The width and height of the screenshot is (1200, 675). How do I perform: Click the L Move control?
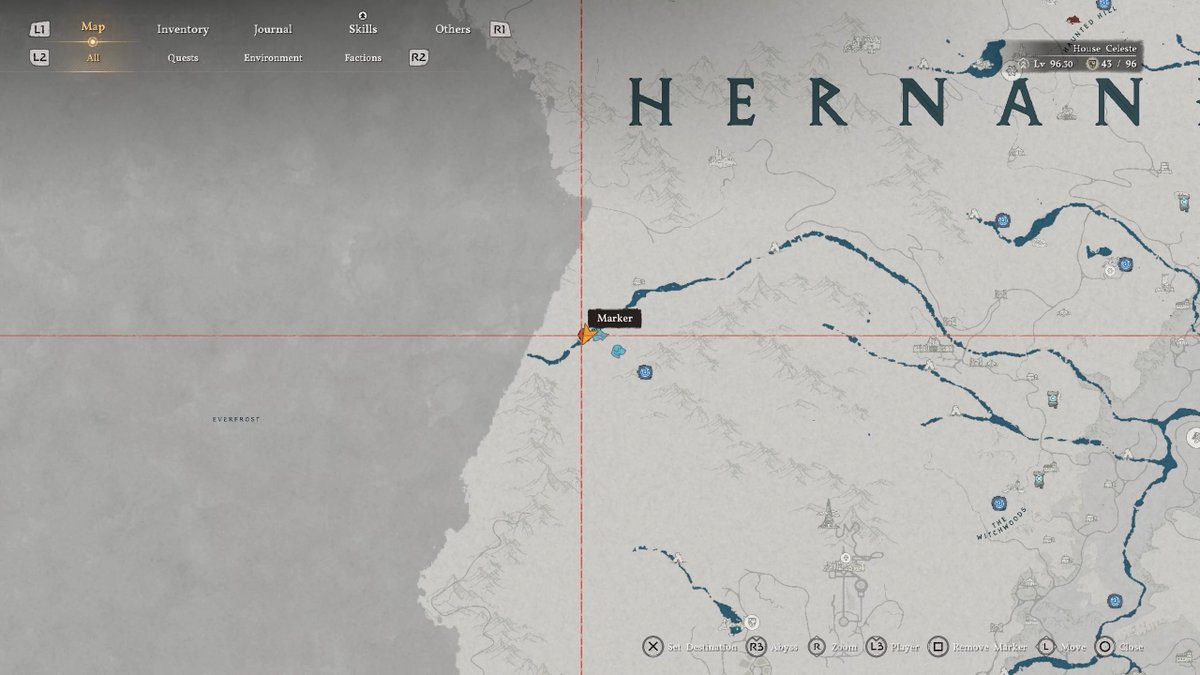pyautogui.click(x=1062, y=647)
